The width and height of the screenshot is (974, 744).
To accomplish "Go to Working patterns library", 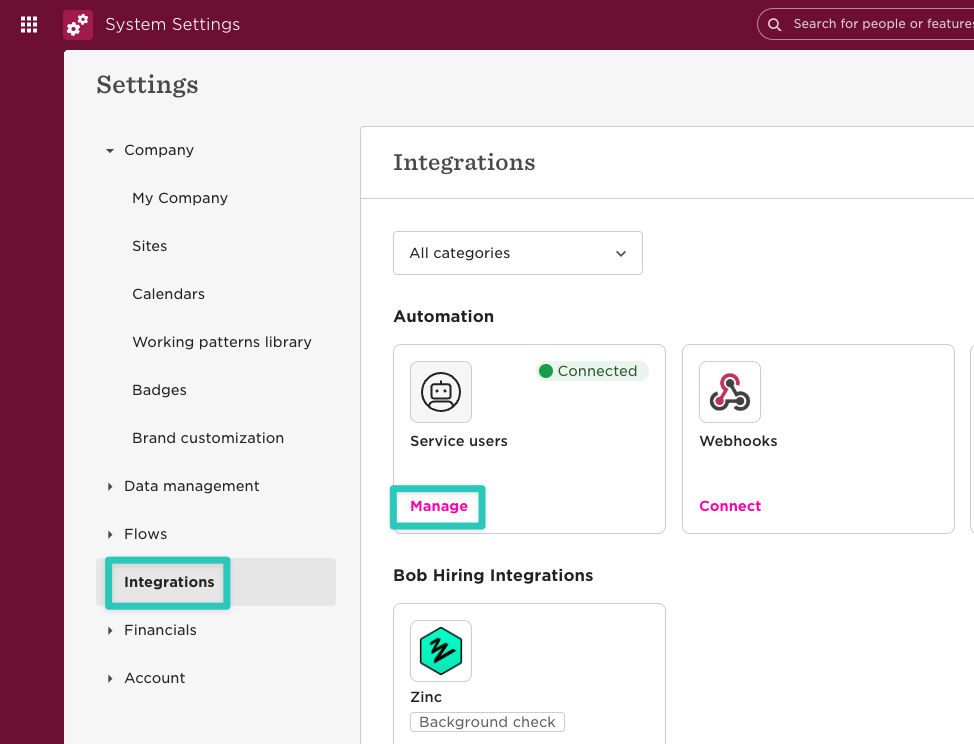I will point(222,342).
